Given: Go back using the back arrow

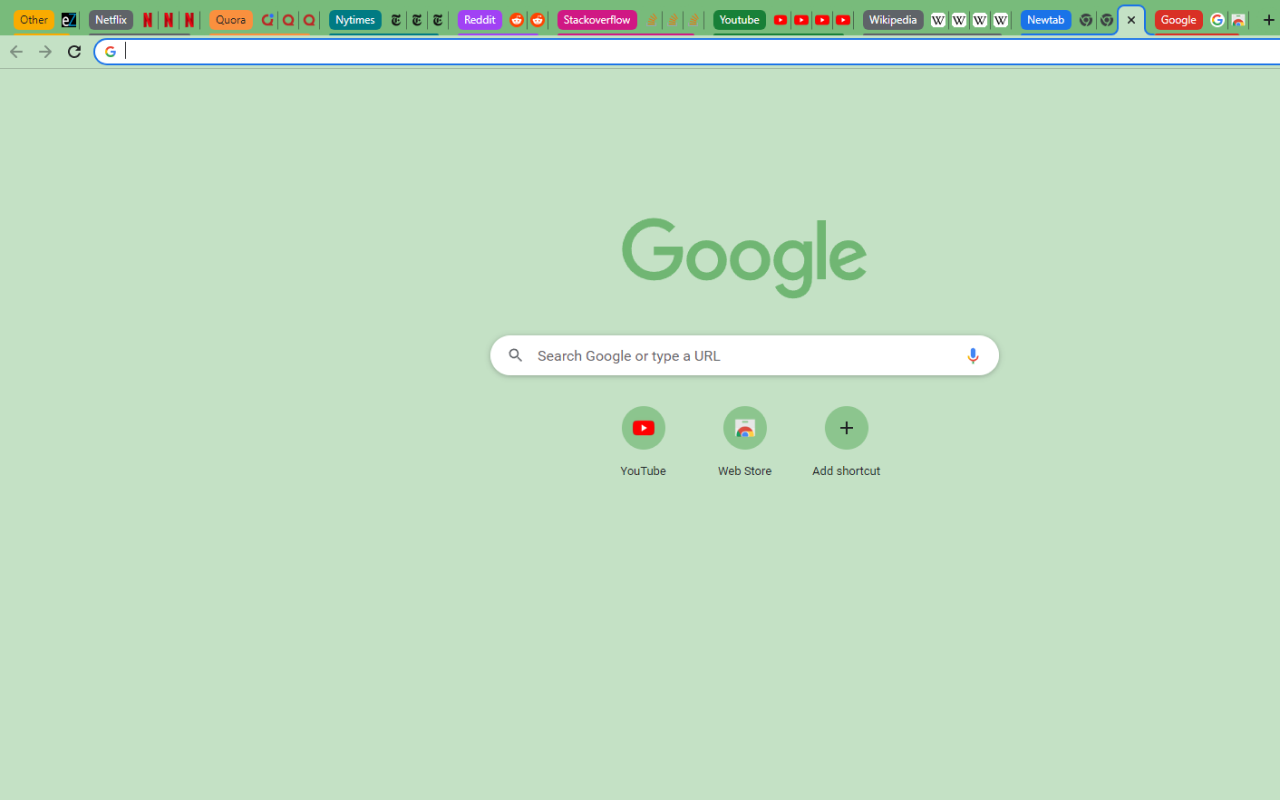Looking at the screenshot, I should (16, 51).
